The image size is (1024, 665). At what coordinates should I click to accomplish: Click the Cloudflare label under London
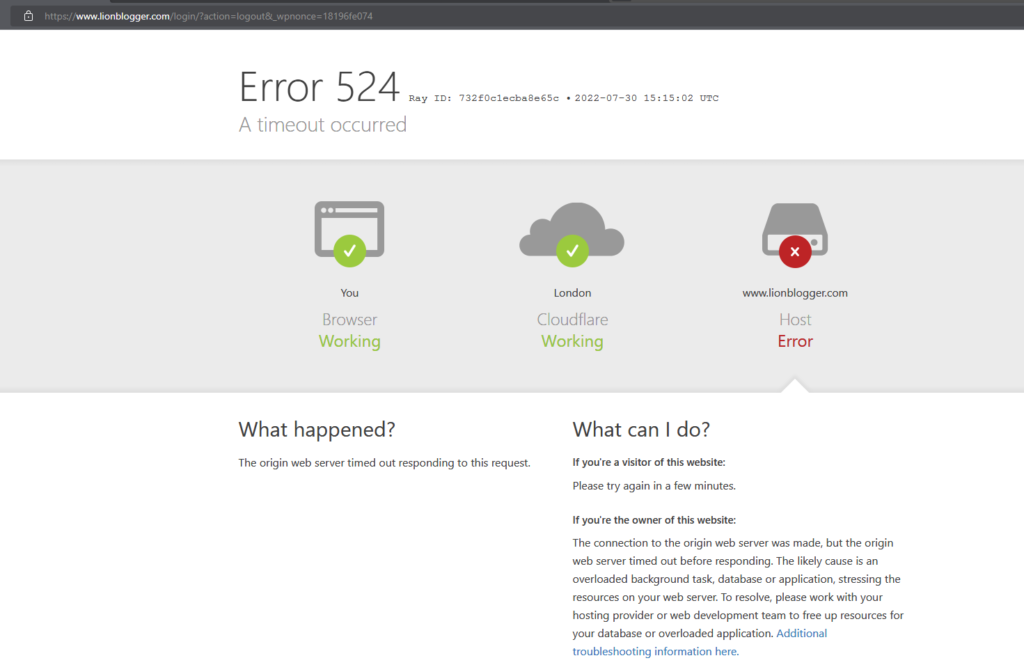click(572, 320)
